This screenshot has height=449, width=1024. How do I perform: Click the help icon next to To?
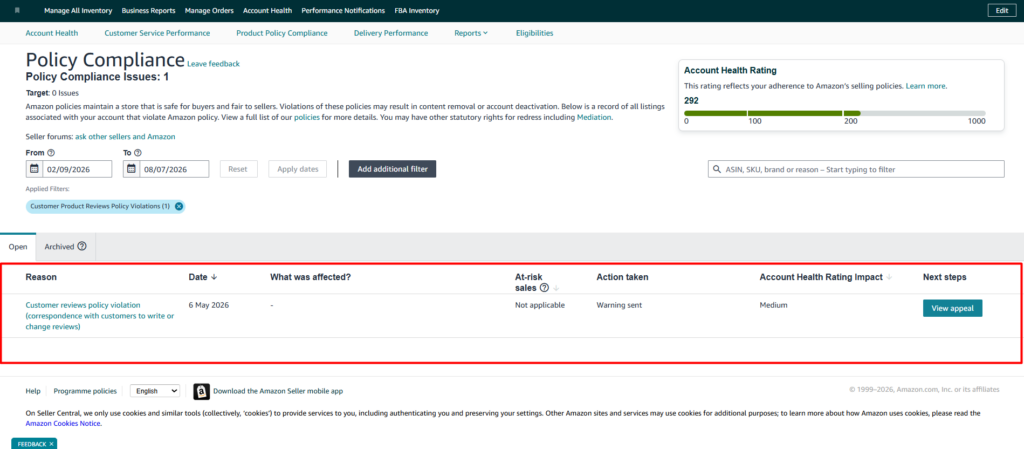138,153
